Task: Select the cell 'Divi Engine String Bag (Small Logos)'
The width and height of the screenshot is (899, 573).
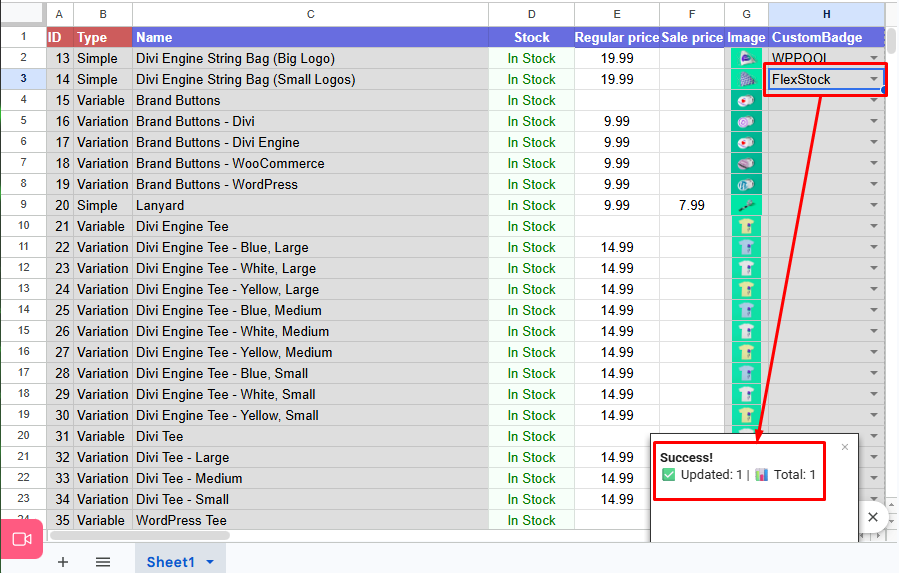Action: (310, 79)
